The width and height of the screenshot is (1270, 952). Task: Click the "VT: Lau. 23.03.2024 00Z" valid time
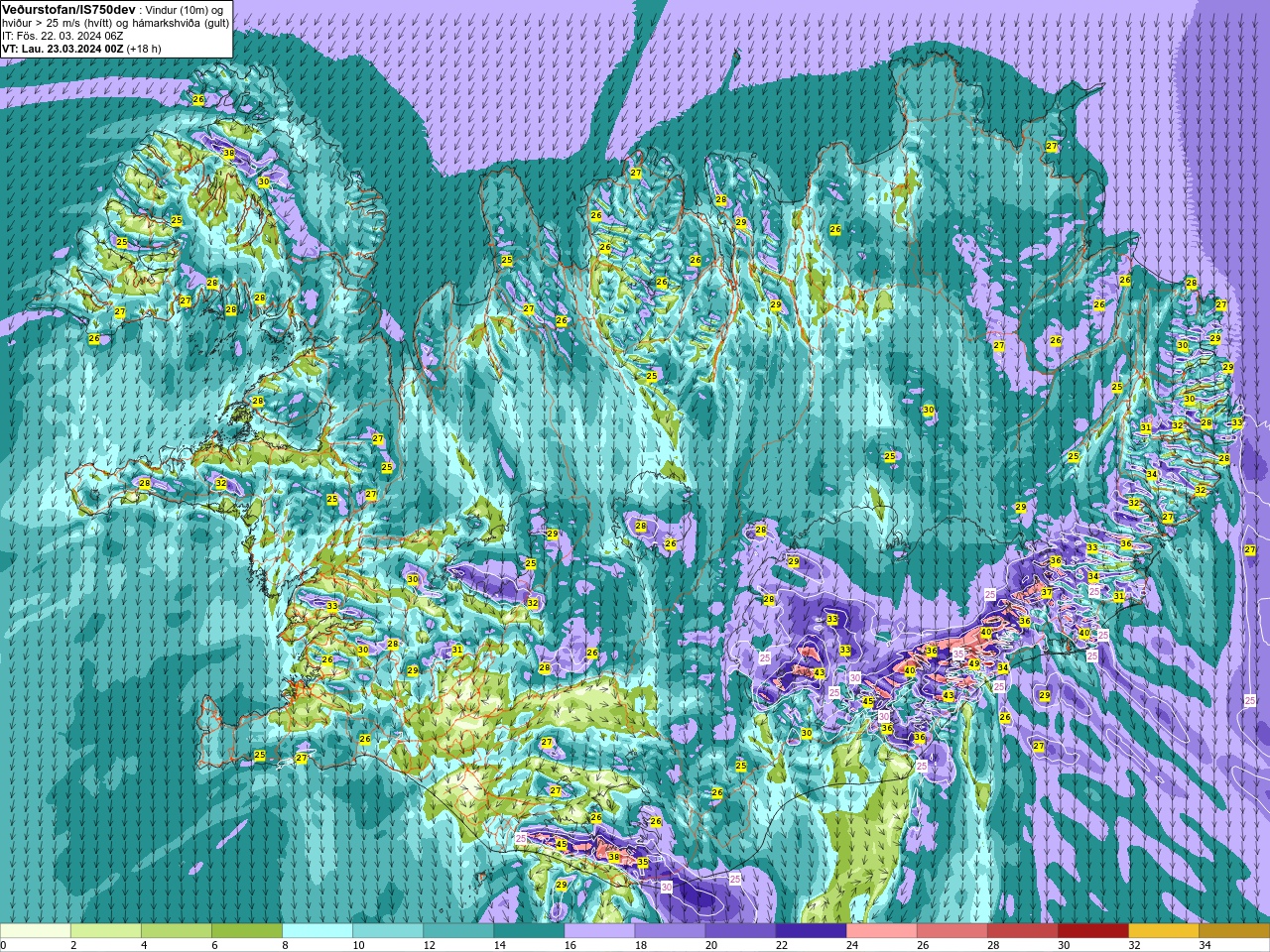[x=63, y=48]
